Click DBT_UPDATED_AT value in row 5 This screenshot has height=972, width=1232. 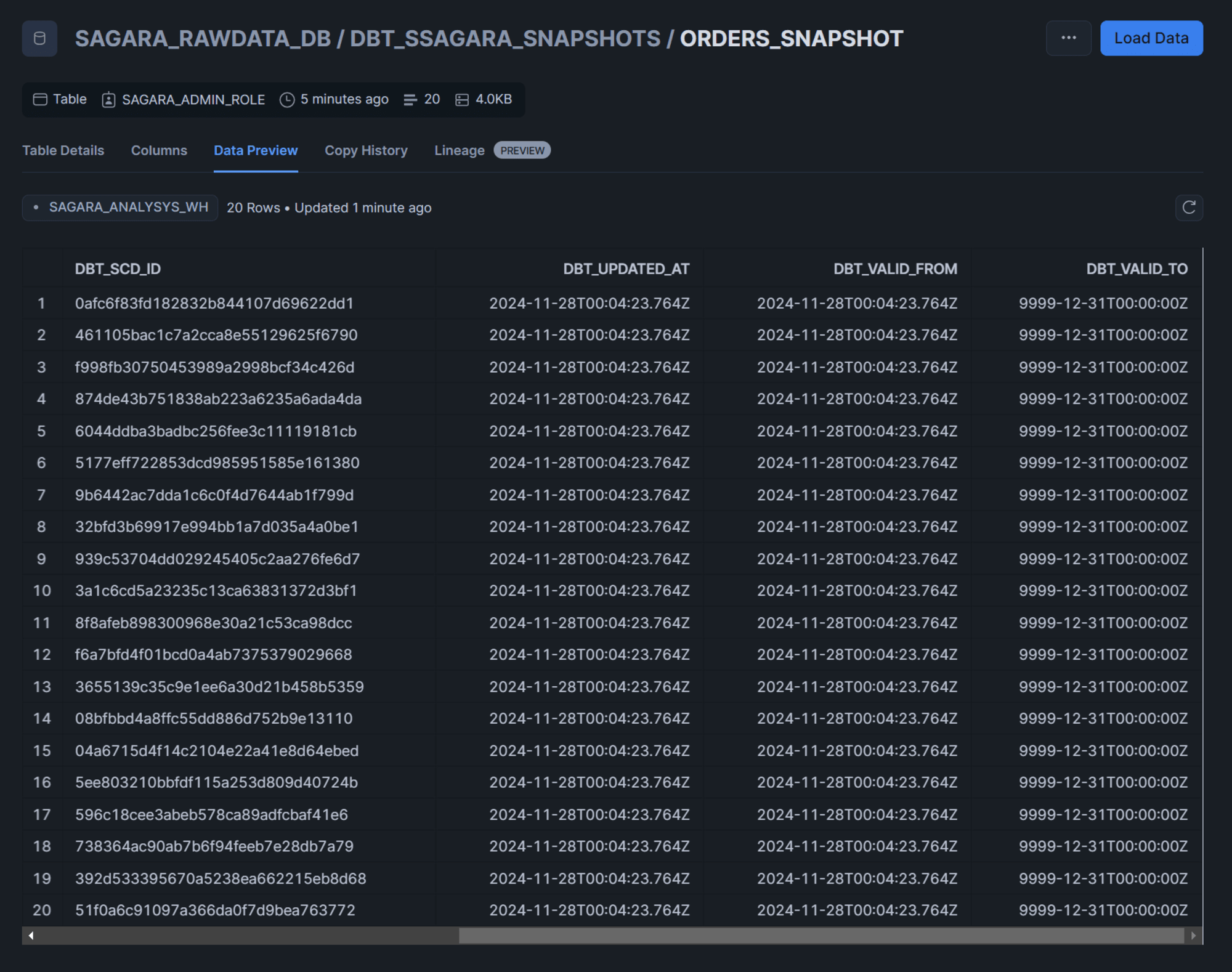click(x=590, y=431)
